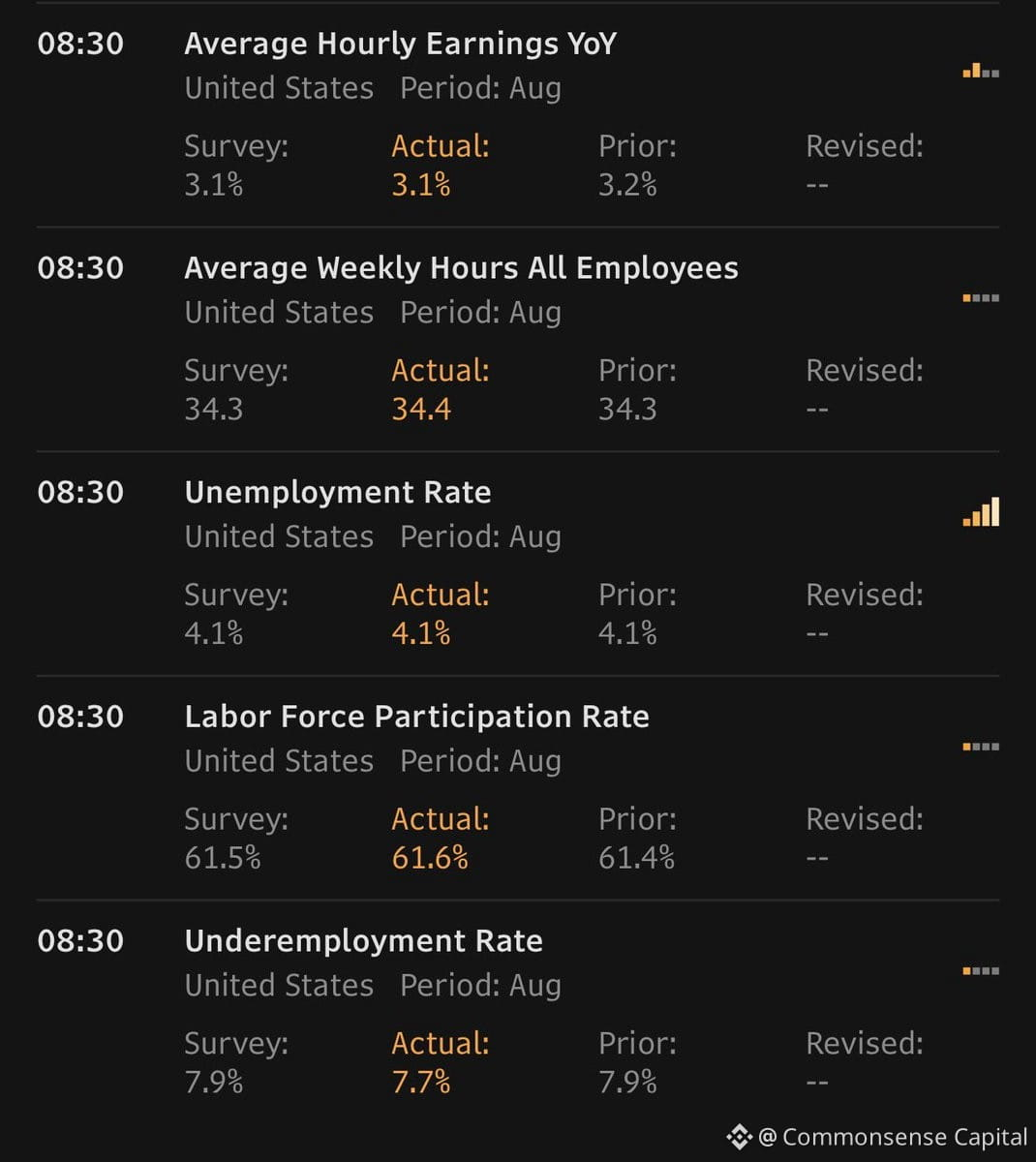The height and width of the screenshot is (1162, 1036).
Task: Select the Unemployment Rate event title
Action: click(337, 492)
